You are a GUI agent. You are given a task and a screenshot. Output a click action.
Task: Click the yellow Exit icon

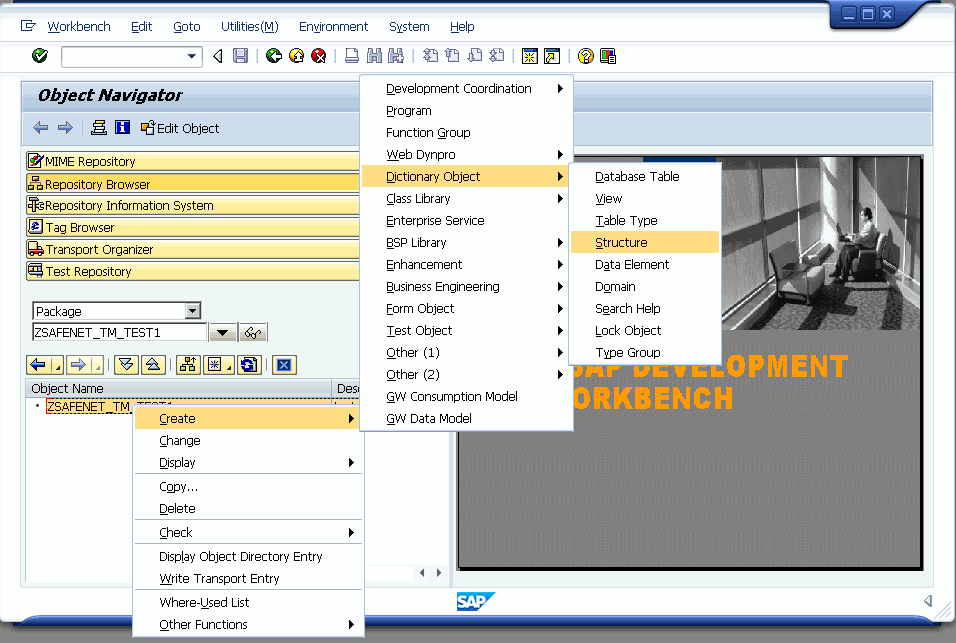tap(296, 56)
